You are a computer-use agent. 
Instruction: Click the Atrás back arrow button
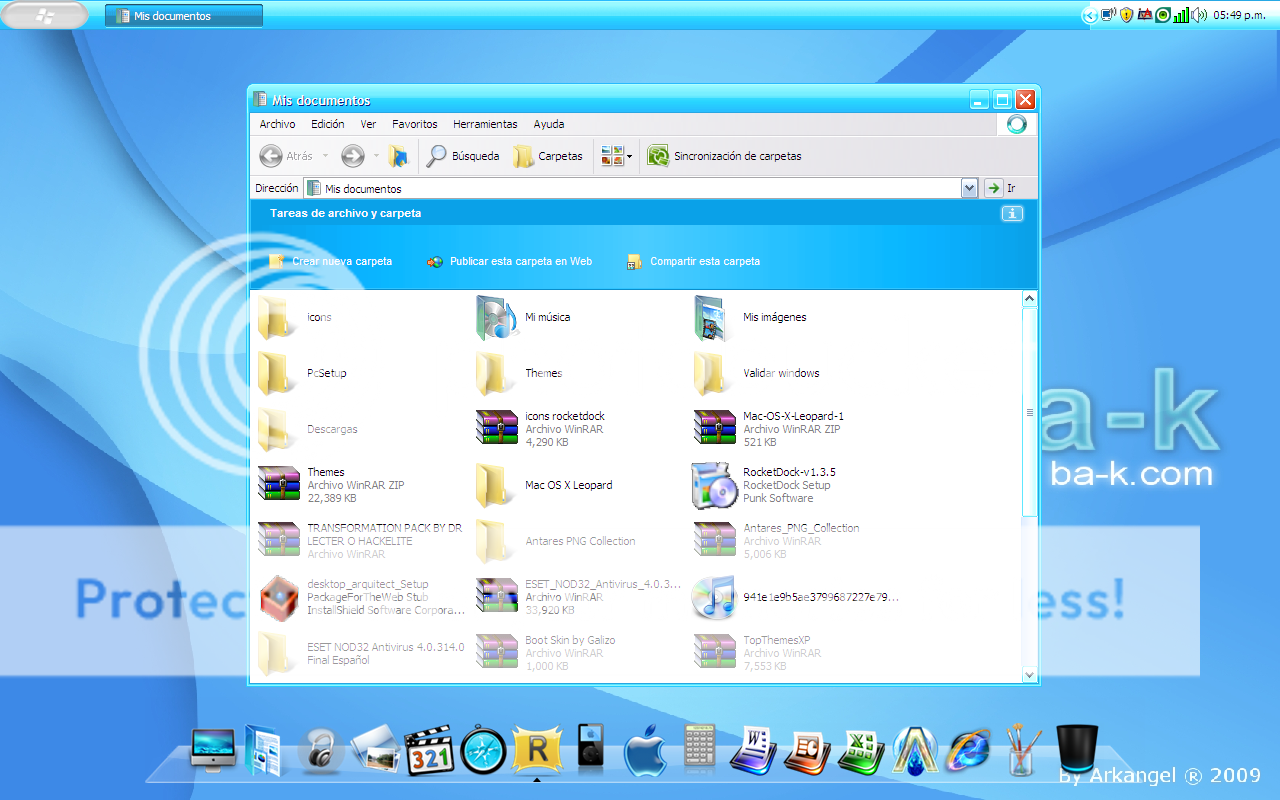[x=286, y=156]
